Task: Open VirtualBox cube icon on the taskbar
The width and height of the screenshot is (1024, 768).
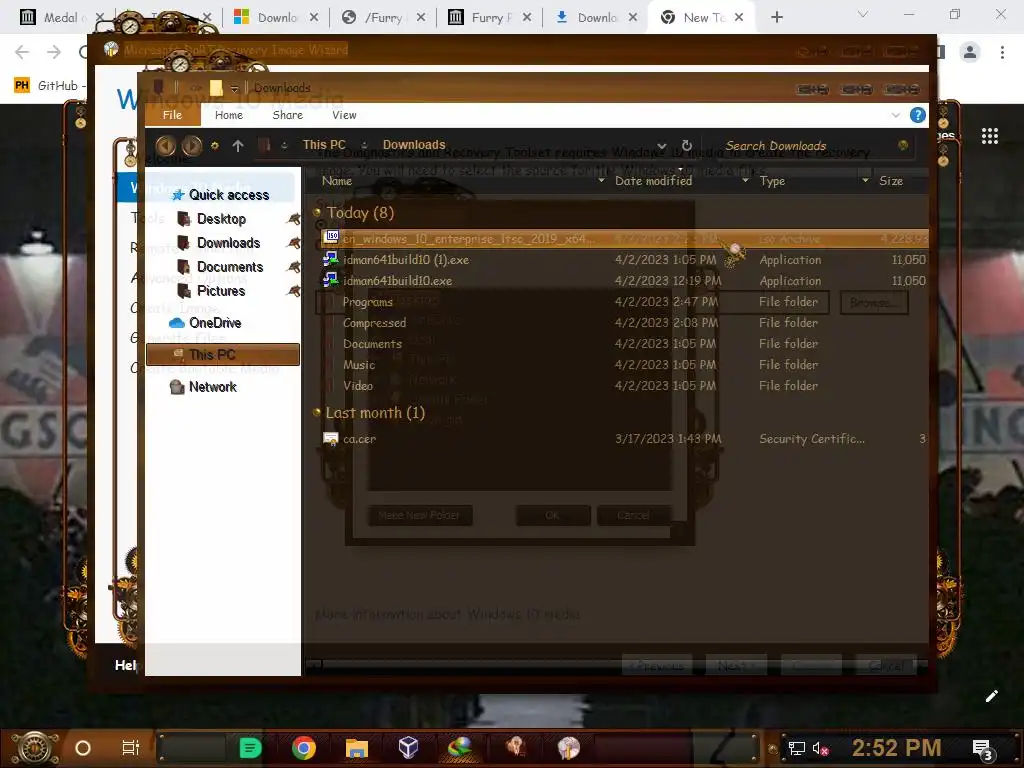Action: coord(408,748)
